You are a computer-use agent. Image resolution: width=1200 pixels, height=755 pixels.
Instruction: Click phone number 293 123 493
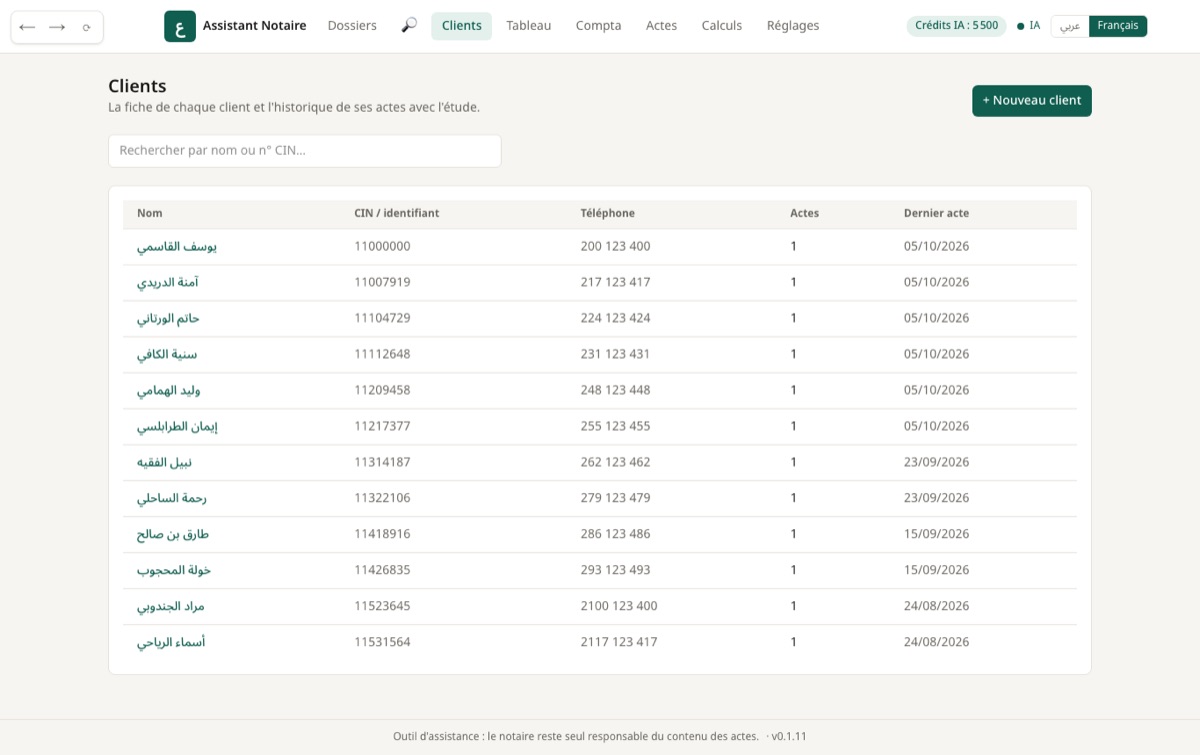point(615,570)
